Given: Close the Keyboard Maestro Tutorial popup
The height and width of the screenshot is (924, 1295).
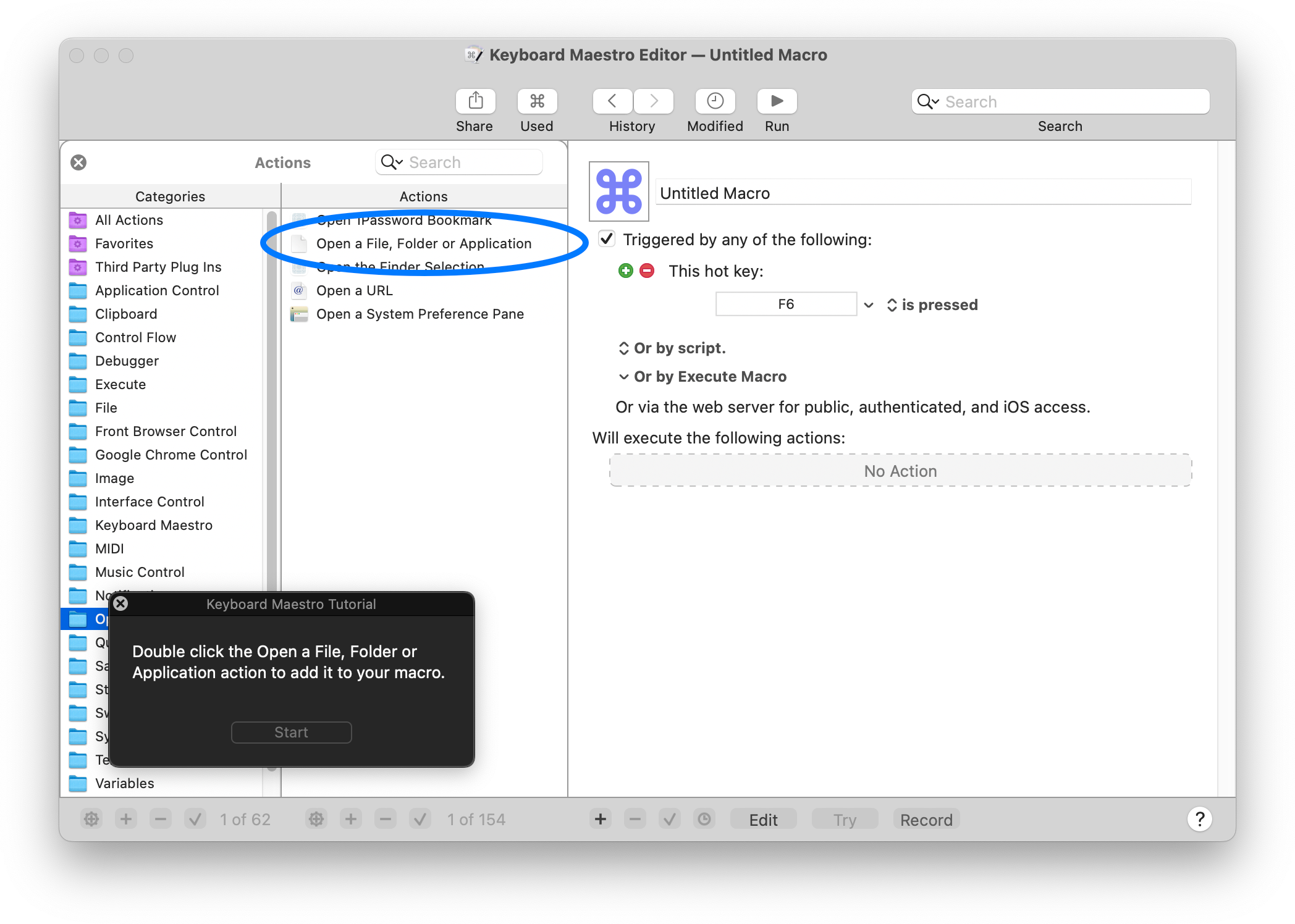Looking at the screenshot, I should point(121,603).
